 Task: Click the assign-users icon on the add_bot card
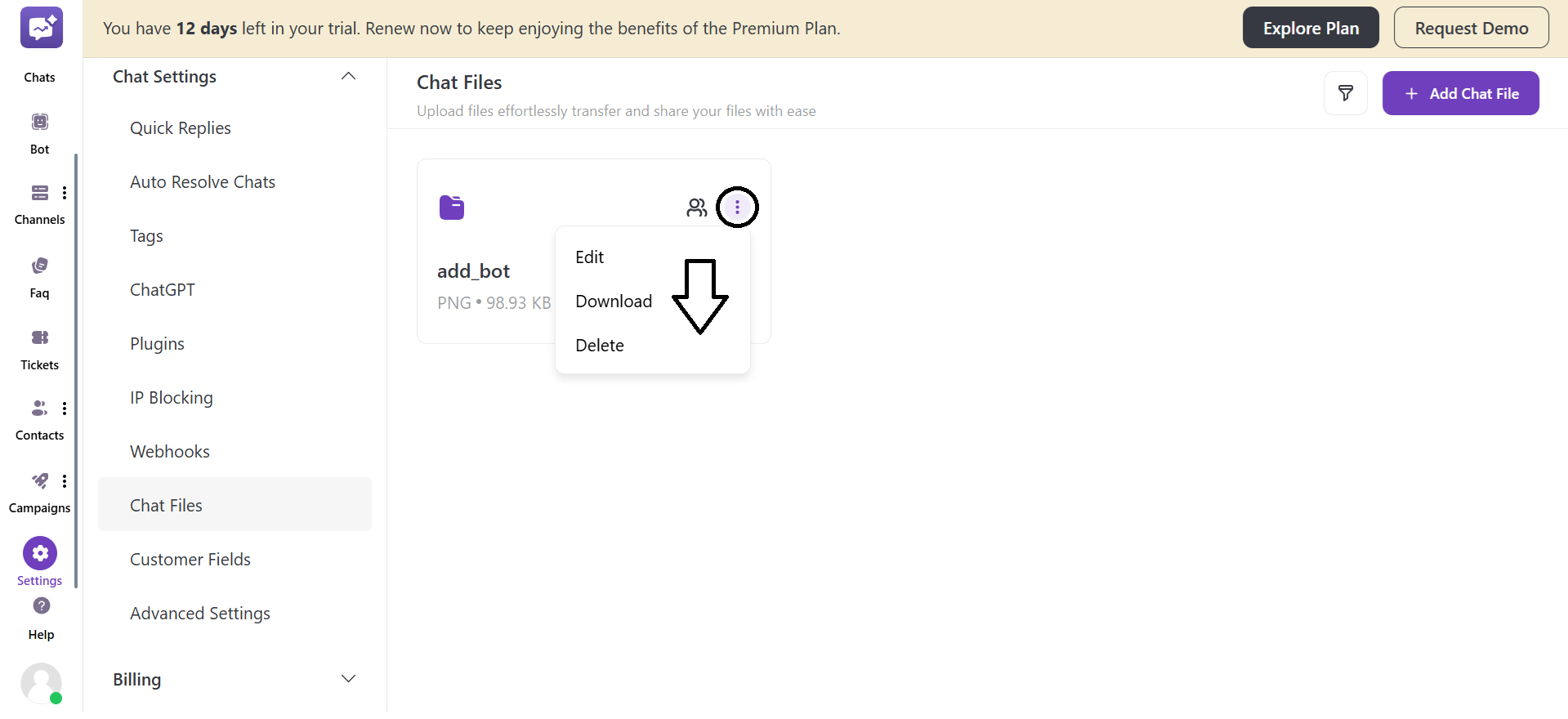tap(697, 207)
